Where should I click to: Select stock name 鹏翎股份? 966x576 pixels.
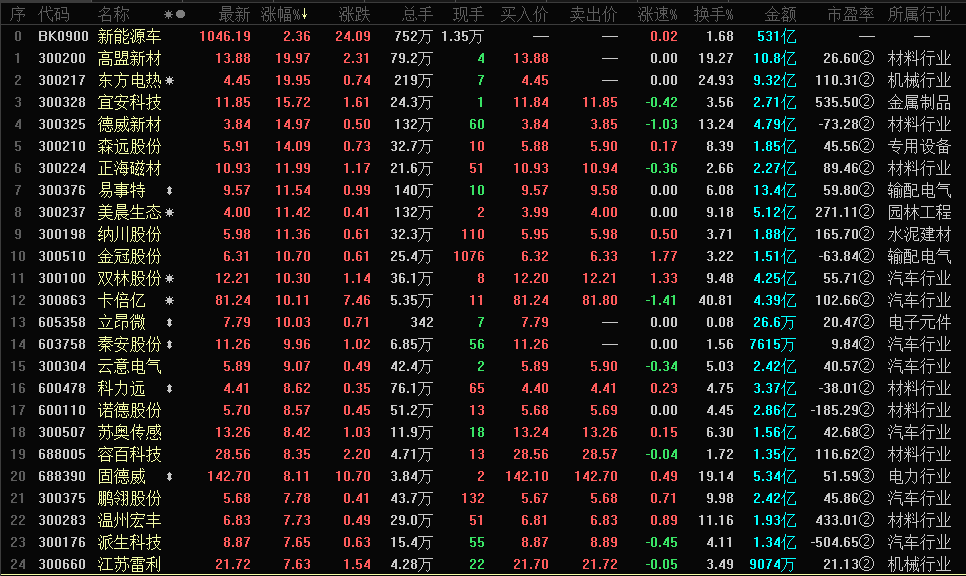pyautogui.click(x=129, y=498)
